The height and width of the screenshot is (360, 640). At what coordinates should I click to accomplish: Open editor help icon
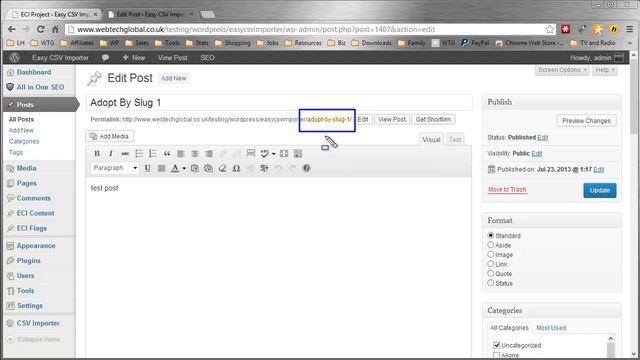coord(307,168)
